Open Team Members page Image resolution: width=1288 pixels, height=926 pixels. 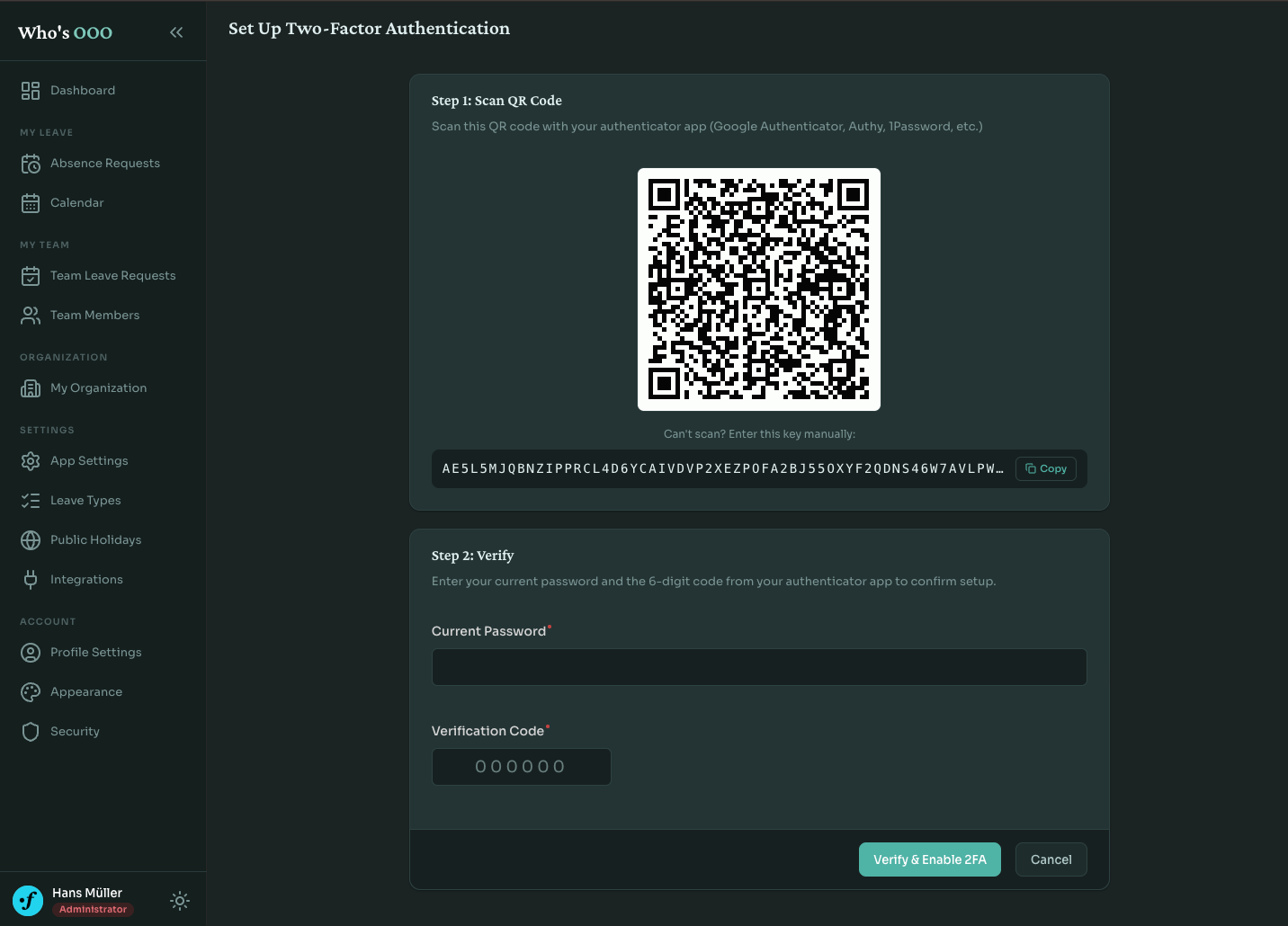click(95, 316)
